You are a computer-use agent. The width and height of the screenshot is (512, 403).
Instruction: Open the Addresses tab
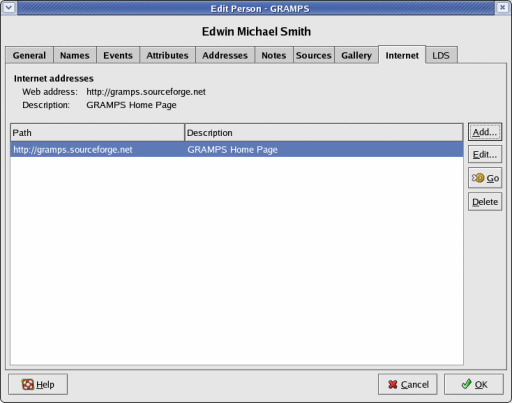pos(225,55)
